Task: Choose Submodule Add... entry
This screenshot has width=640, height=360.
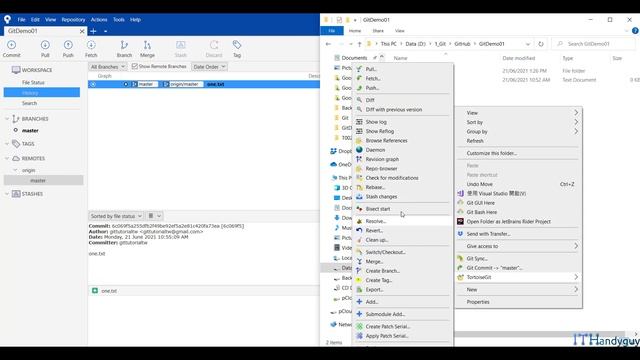Action: pyautogui.click(x=403, y=314)
